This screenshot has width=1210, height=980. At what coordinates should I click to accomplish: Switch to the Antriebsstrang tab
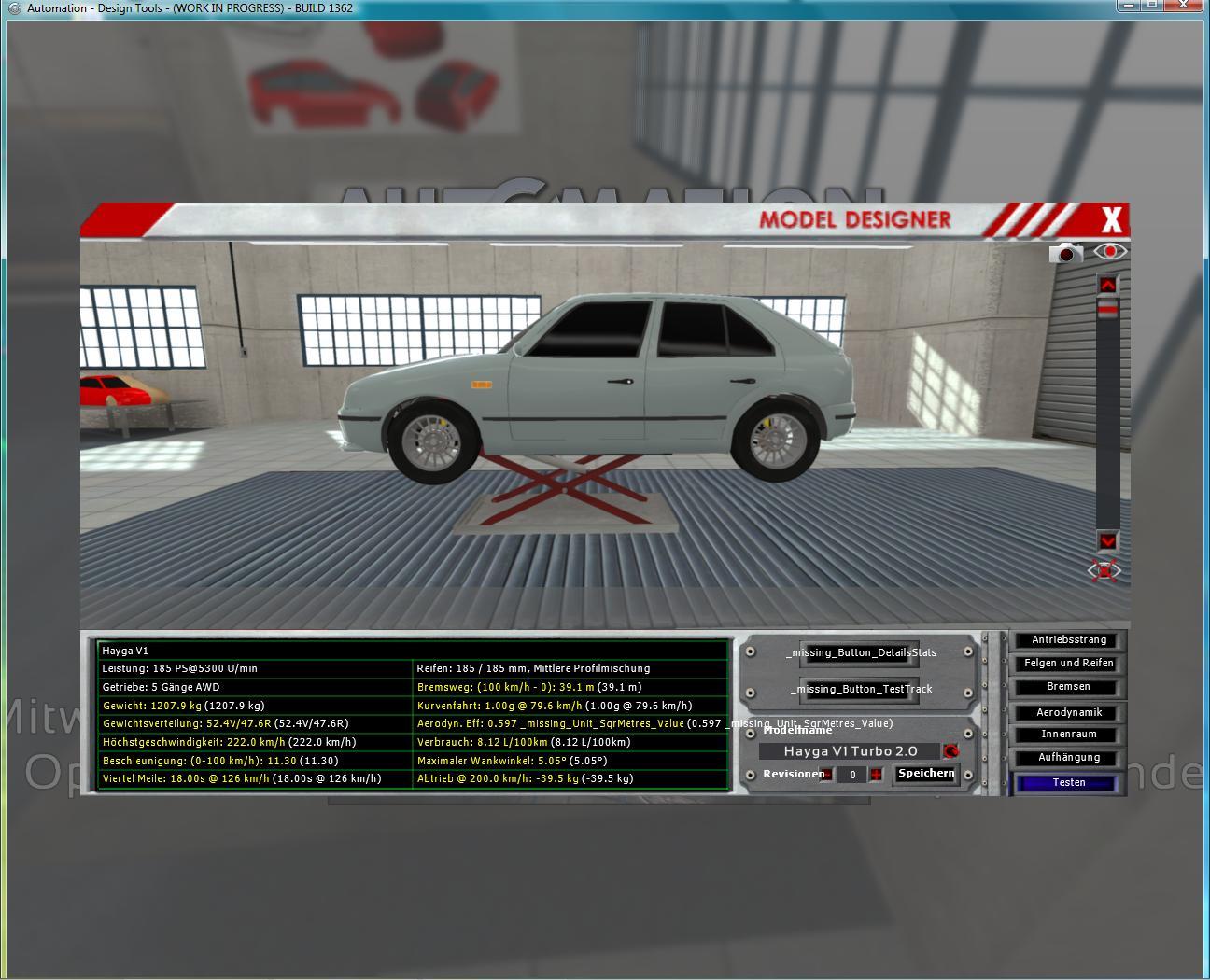coord(1068,640)
